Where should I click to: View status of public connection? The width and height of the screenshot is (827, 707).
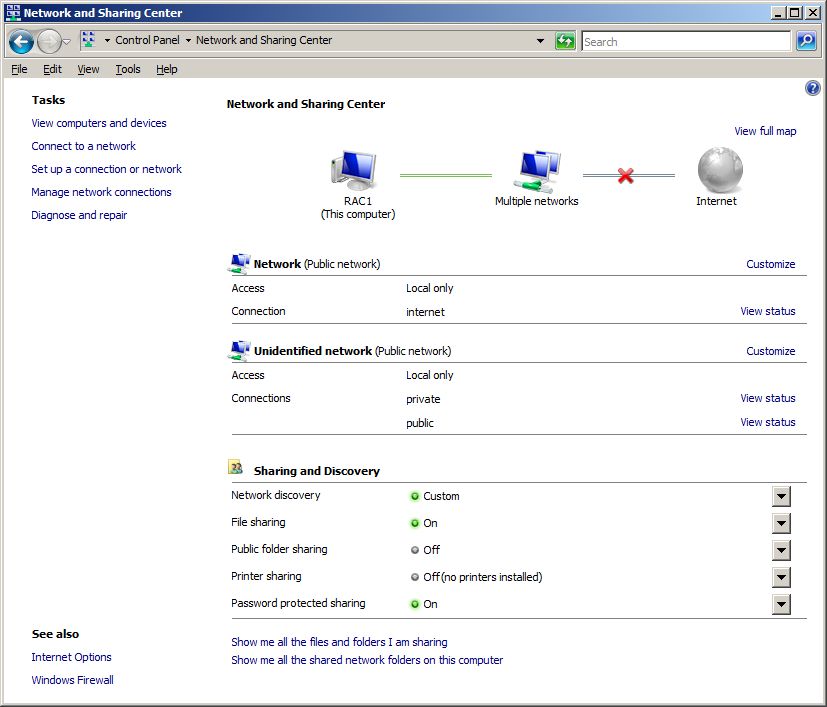point(767,422)
